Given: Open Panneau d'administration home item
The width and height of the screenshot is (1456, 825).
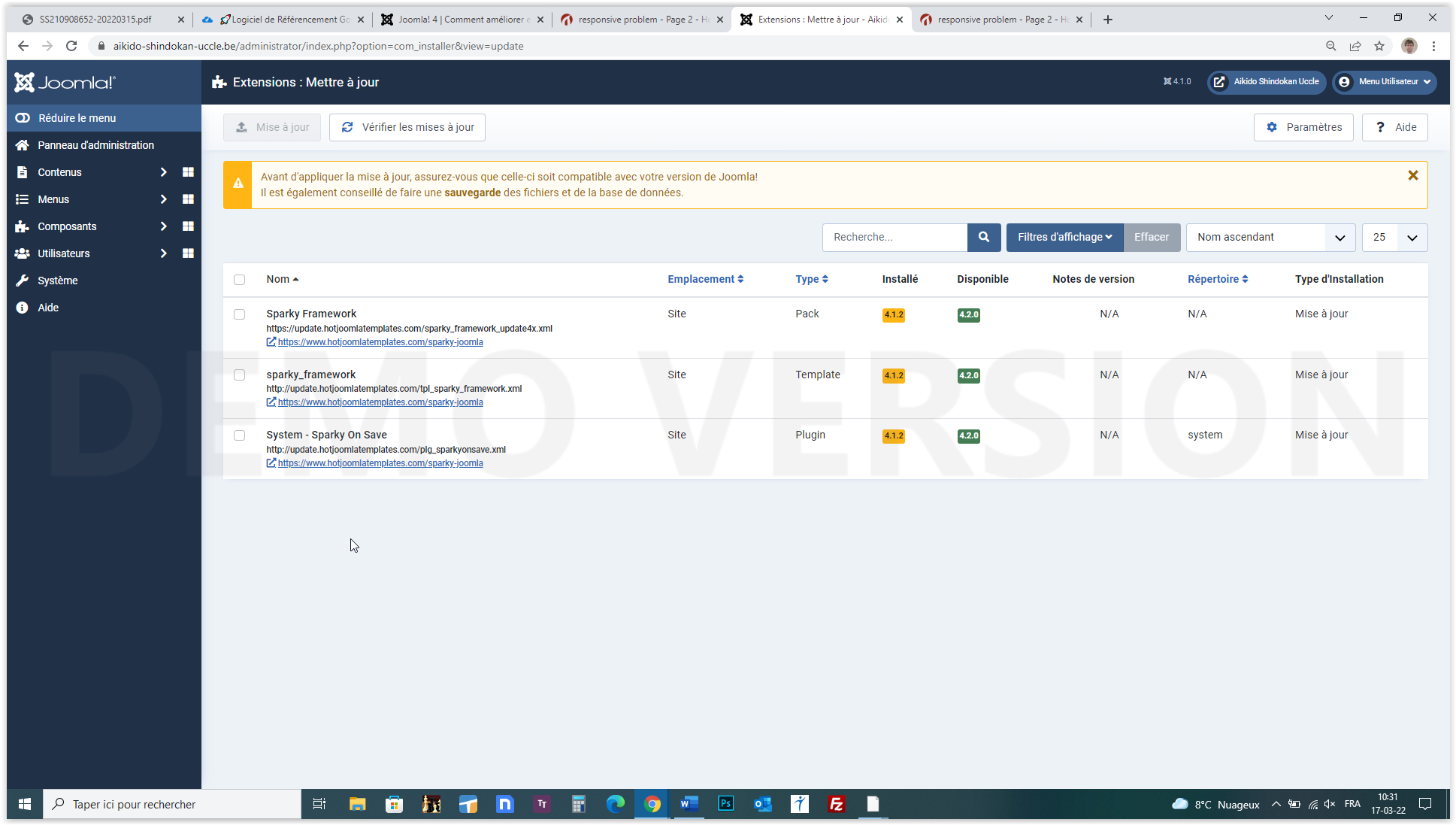Looking at the screenshot, I should pos(95,145).
